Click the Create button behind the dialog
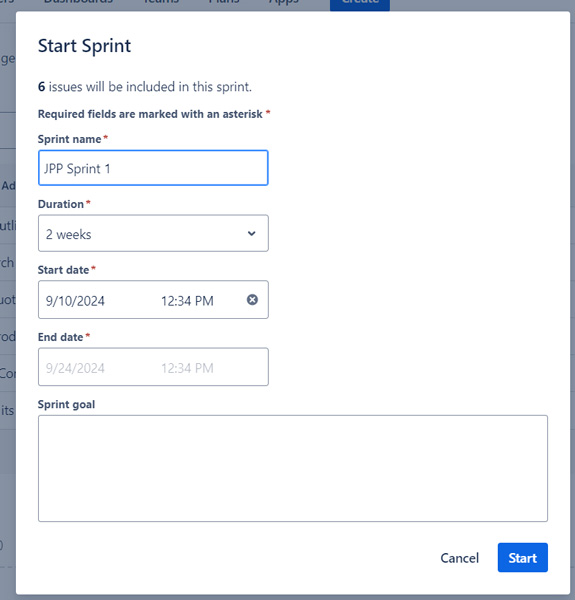The image size is (575, 600). pyautogui.click(x=360, y=4)
